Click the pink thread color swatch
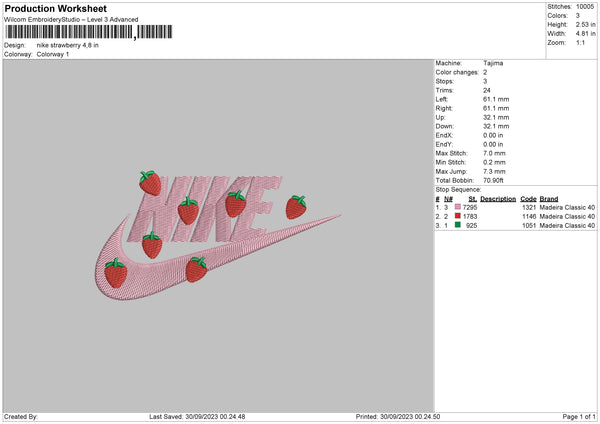This screenshot has width=600, height=424. tap(458, 207)
